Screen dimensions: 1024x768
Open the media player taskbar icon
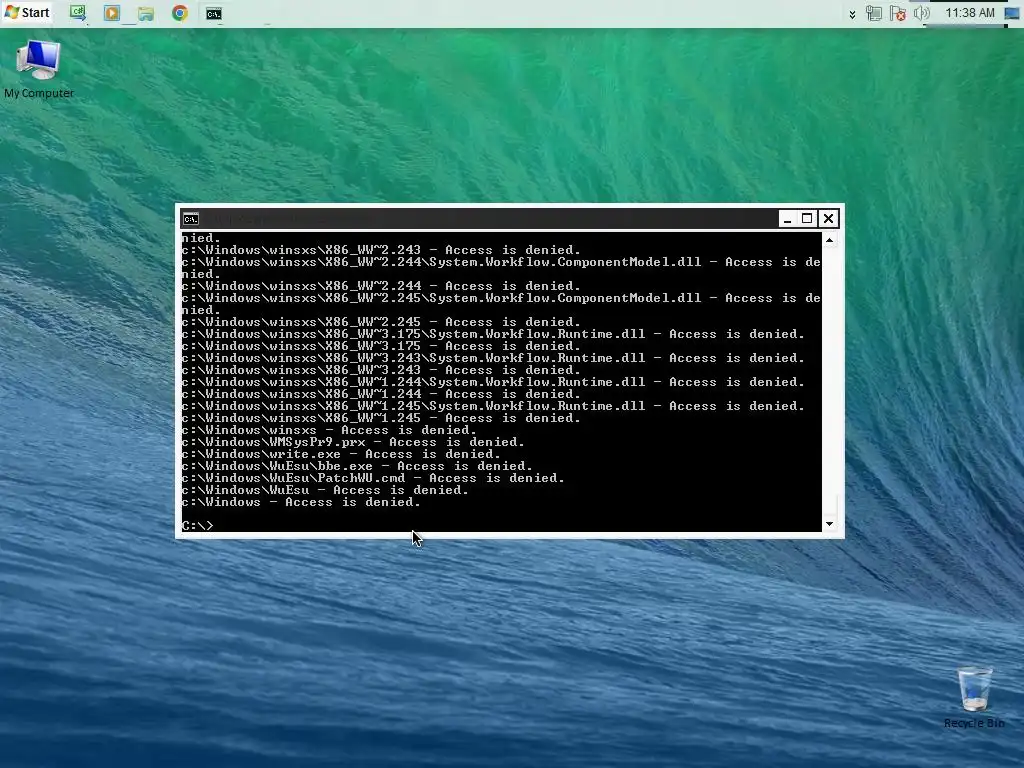coord(112,13)
